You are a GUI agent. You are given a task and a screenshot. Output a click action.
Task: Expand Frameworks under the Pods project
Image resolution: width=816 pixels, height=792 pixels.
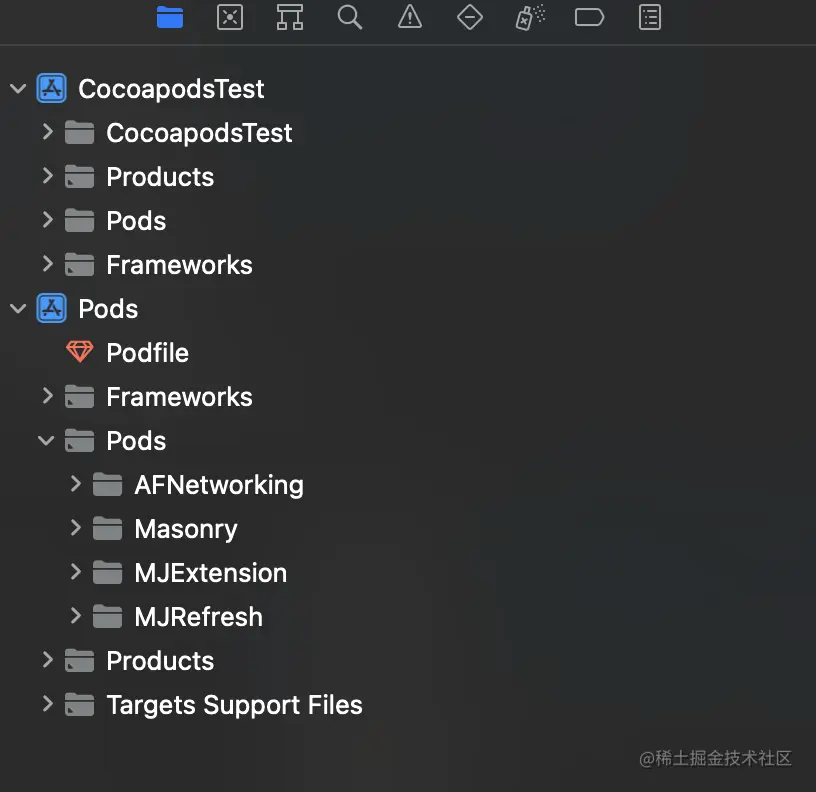[x=47, y=396]
